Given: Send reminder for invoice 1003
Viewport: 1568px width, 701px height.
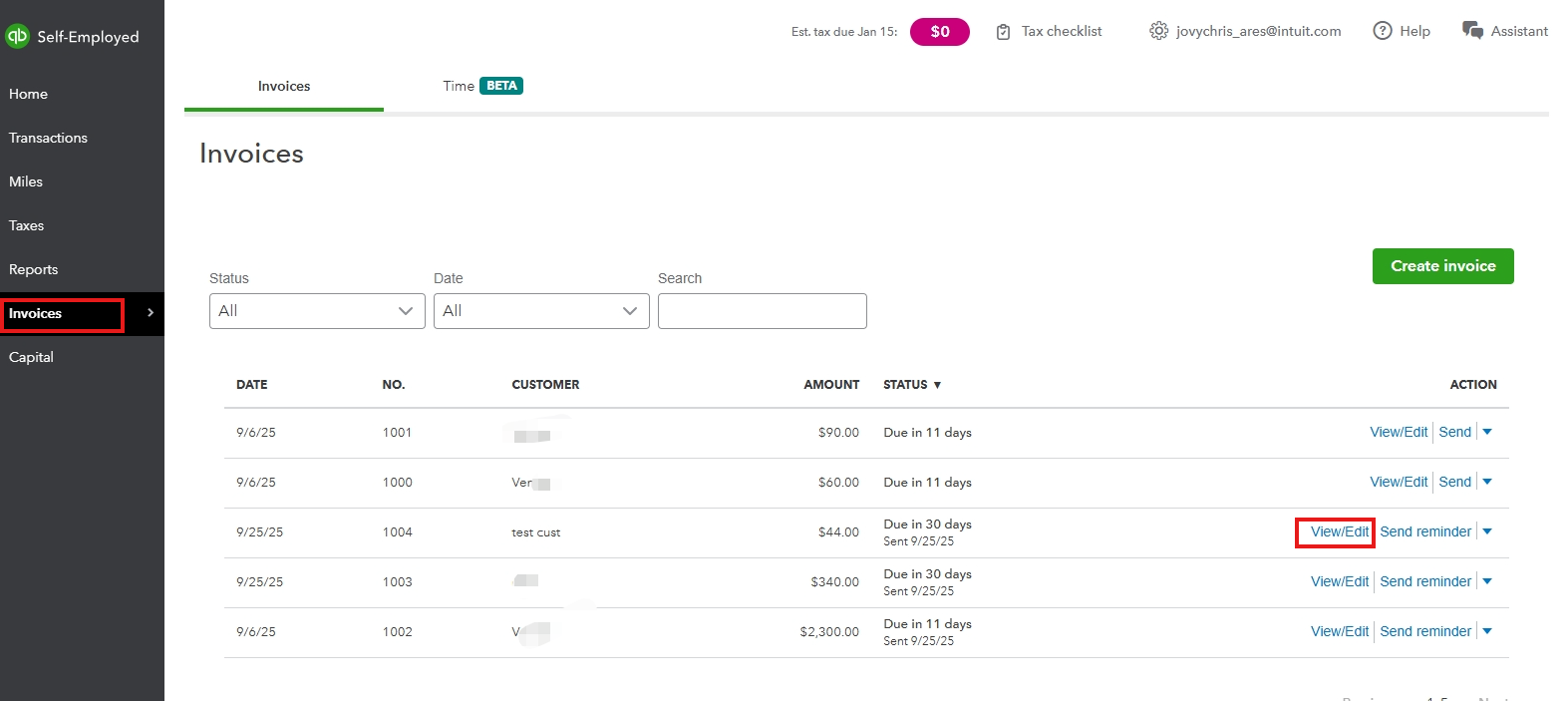Looking at the screenshot, I should [1424, 581].
